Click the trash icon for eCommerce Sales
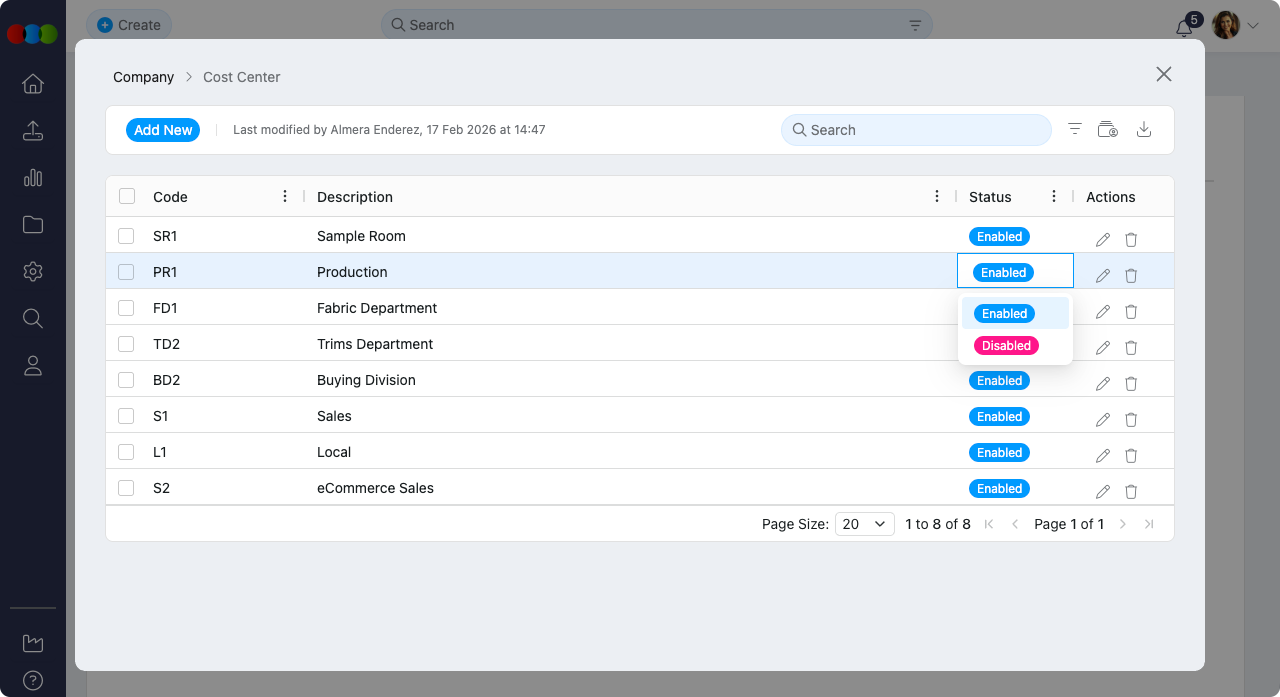The width and height of the screenshot is (1280, 697). [1131, 492]
